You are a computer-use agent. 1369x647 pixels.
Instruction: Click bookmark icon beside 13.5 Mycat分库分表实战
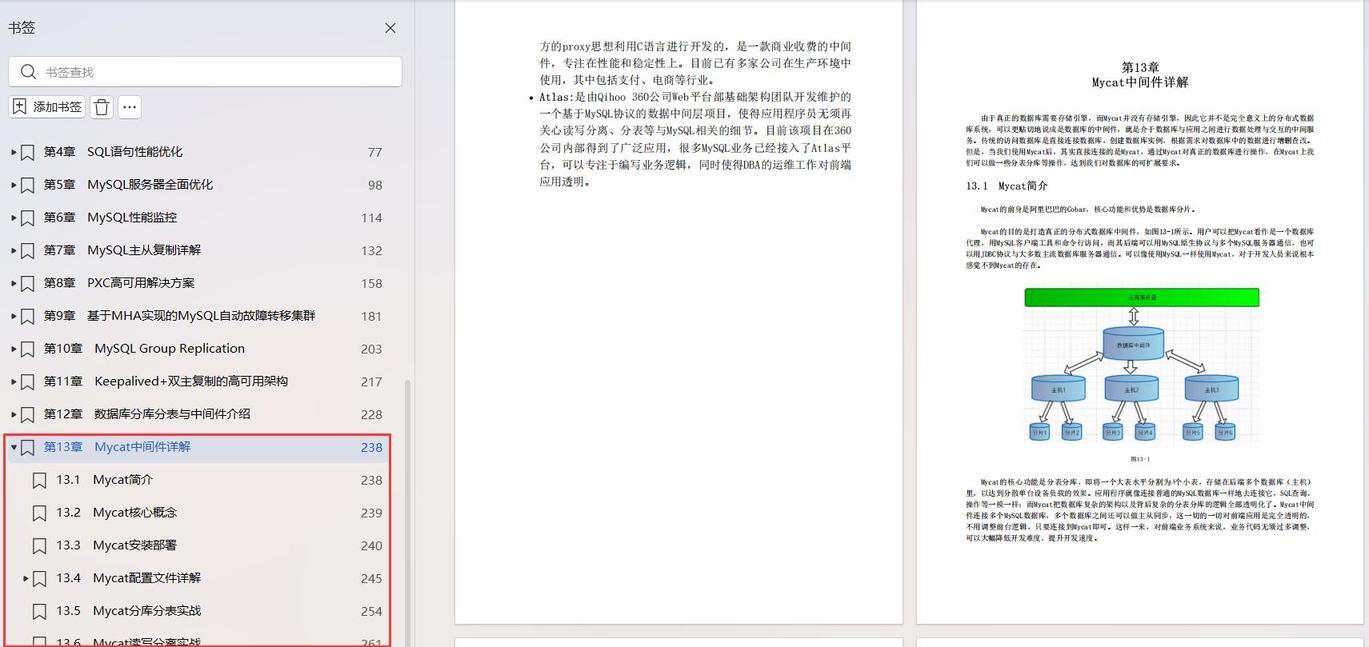[x=39, y=611]
